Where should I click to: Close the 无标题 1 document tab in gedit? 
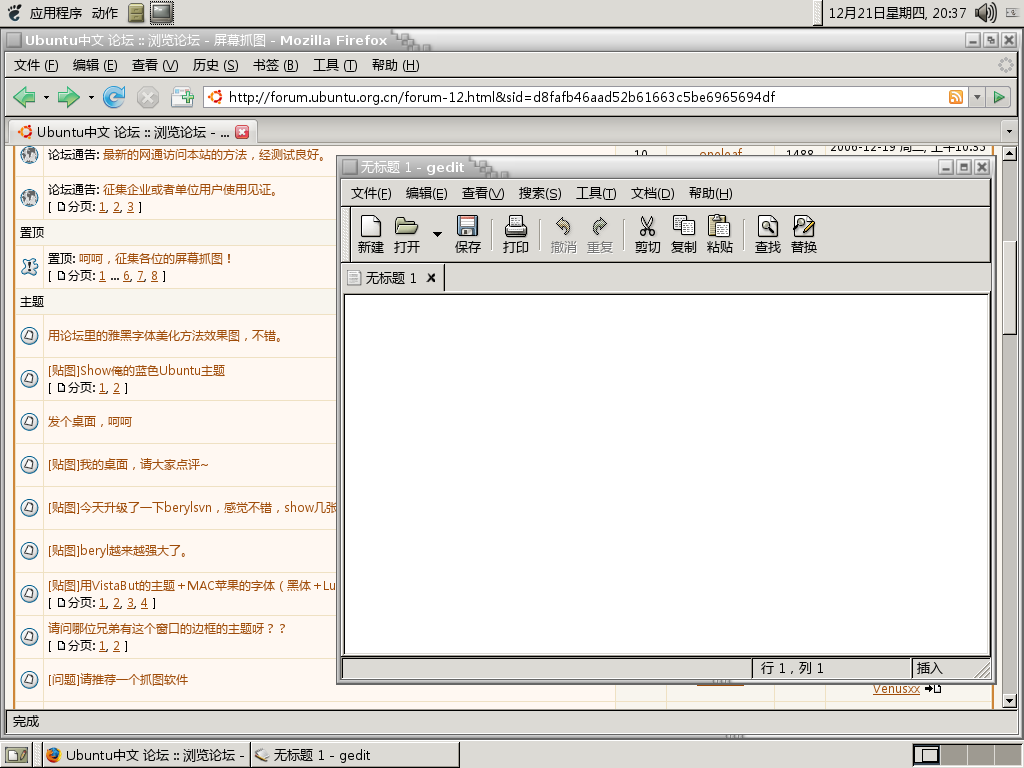[x=431, y=278]
